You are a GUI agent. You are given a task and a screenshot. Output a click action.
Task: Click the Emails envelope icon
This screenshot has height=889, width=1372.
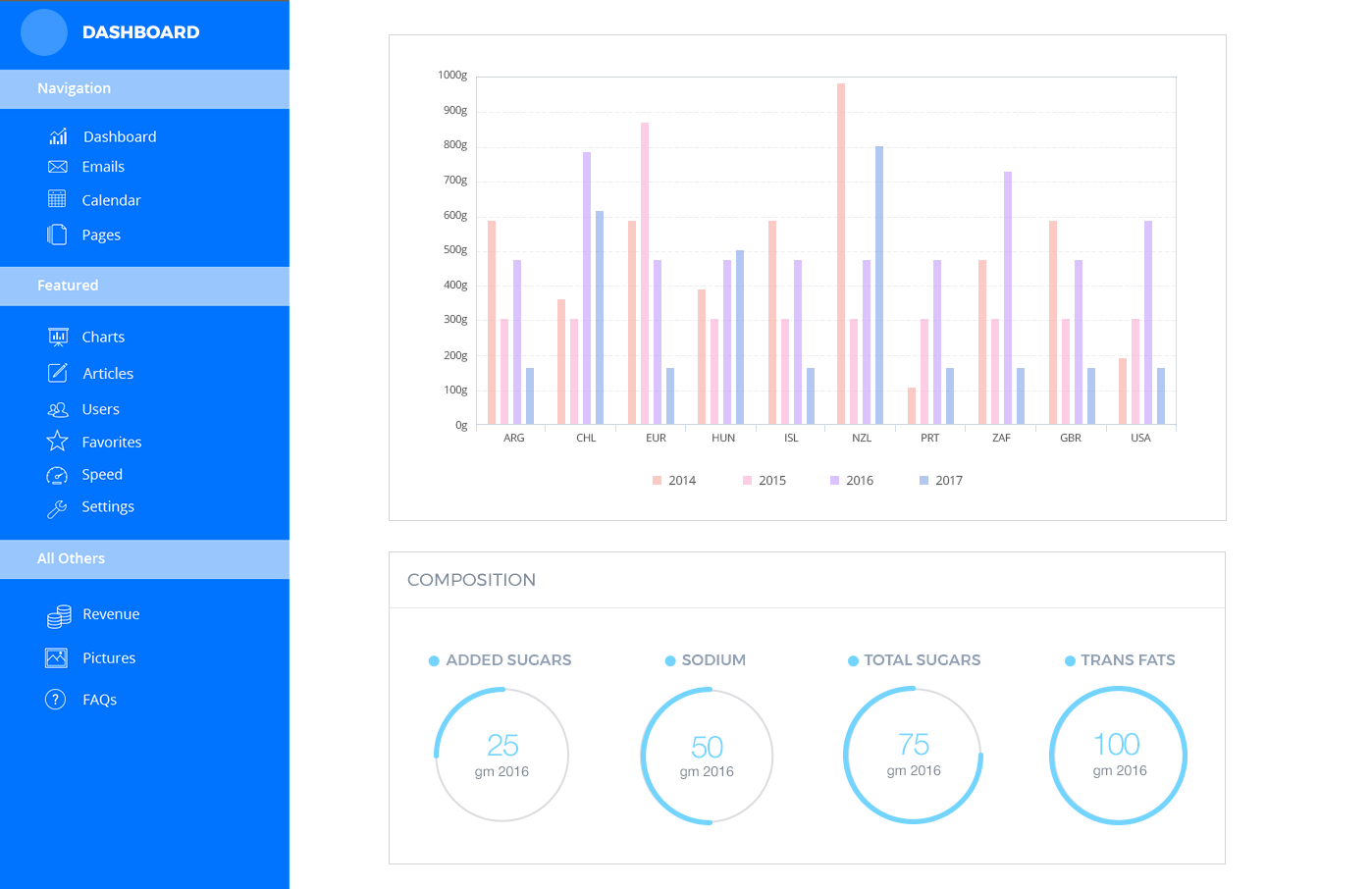[x=58, y=167]
